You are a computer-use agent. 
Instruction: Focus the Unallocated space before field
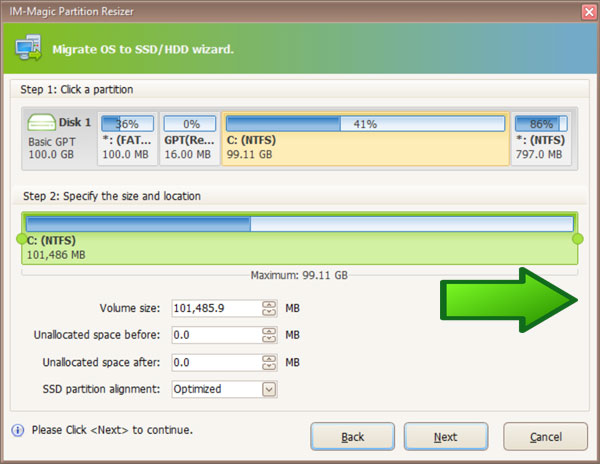coord(217,335)
